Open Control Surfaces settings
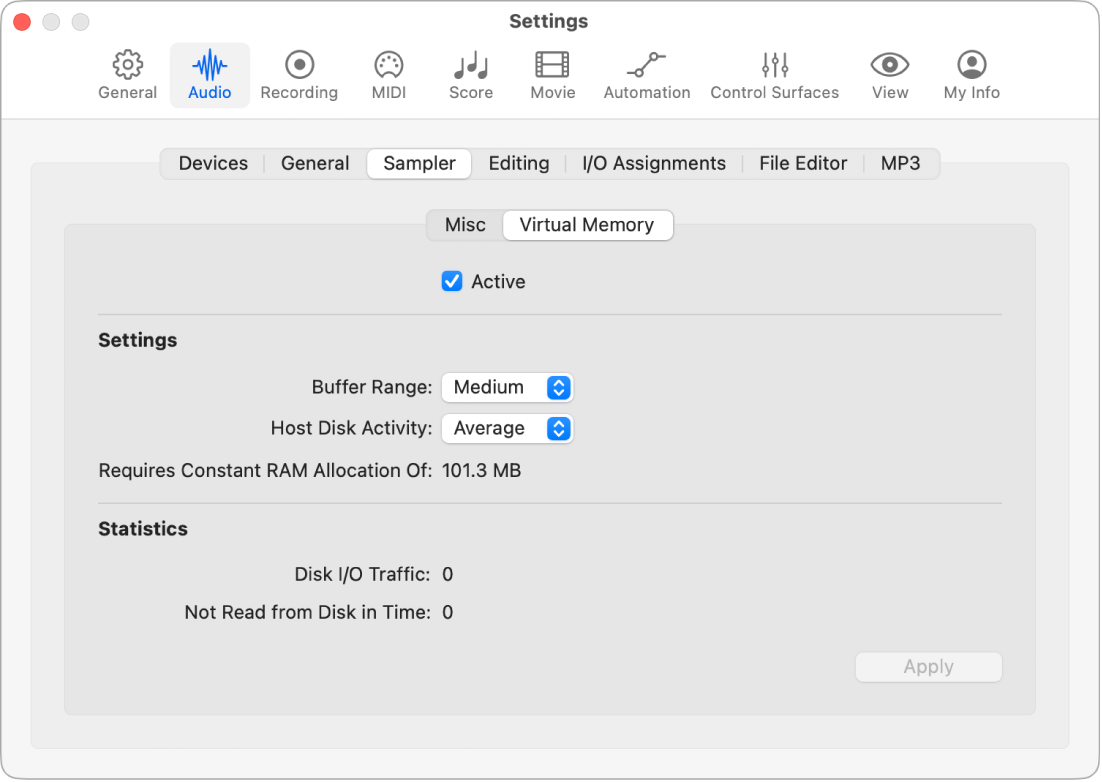The width and height of the screenshot is (1102, 782). (775, 74)
